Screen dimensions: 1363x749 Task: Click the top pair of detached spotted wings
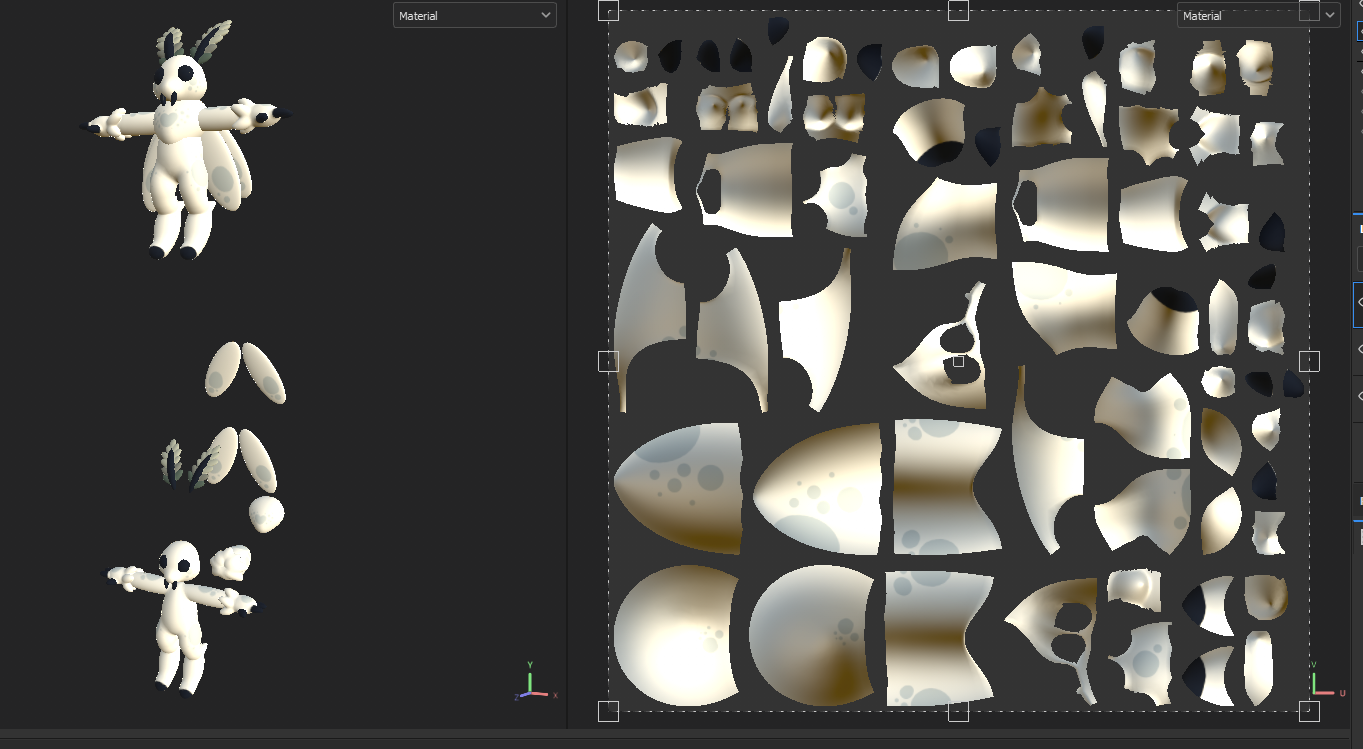(245, 371)
